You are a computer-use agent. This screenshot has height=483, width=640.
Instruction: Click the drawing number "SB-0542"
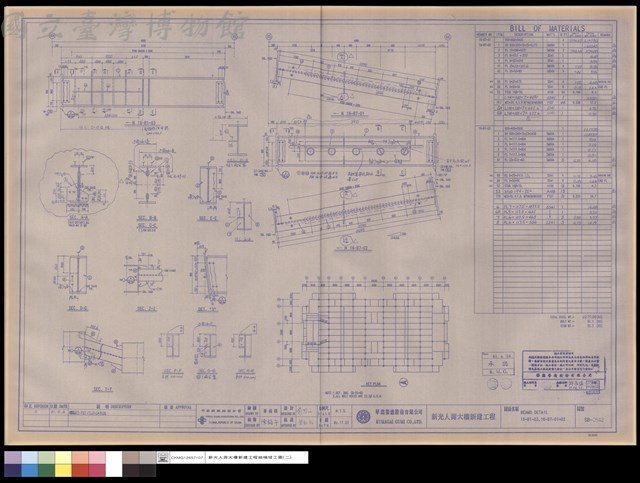pyautogui.click(x=594, y=420)
